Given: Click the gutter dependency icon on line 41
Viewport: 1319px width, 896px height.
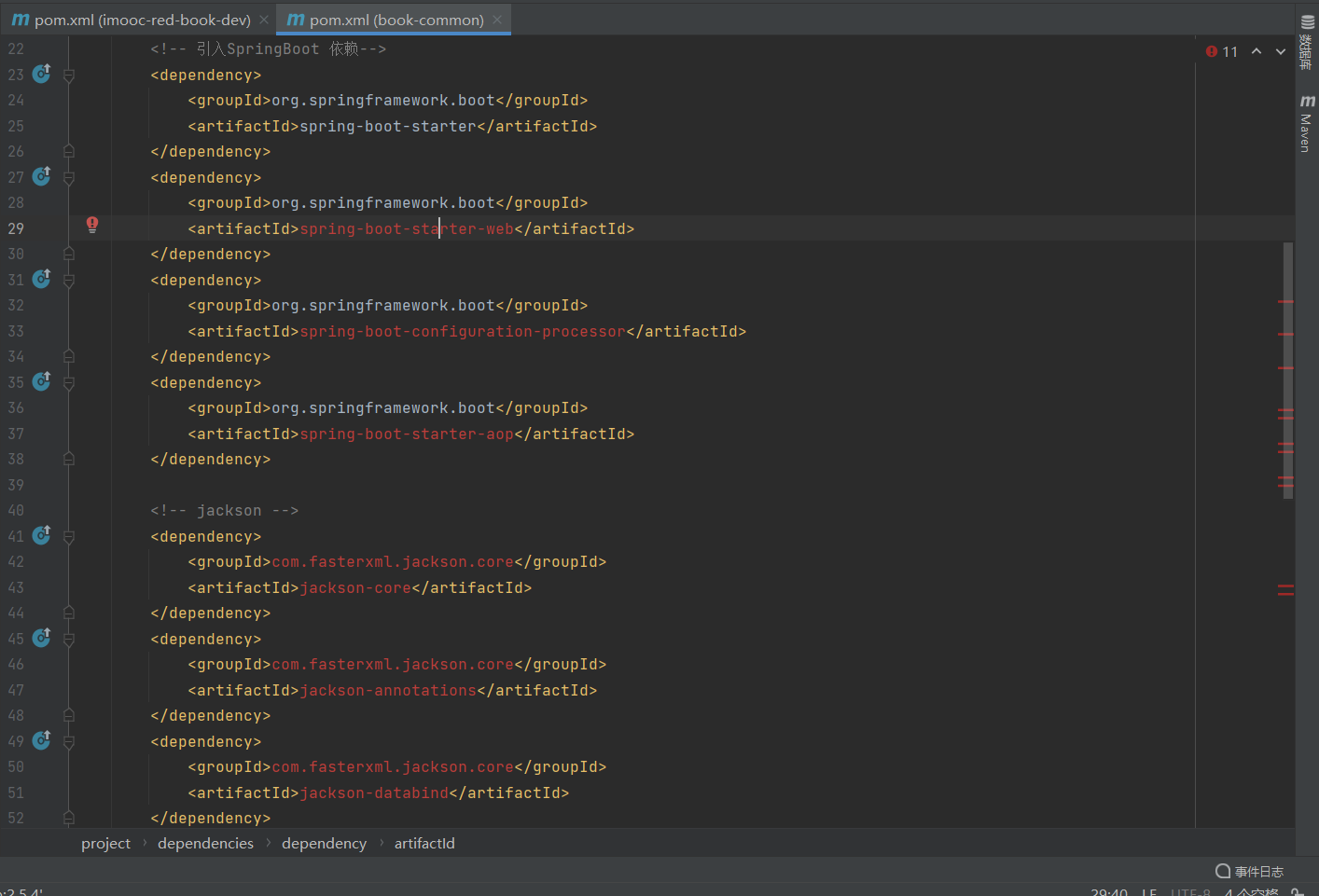Looking at the screenshot, I should [x=42, y=534].
